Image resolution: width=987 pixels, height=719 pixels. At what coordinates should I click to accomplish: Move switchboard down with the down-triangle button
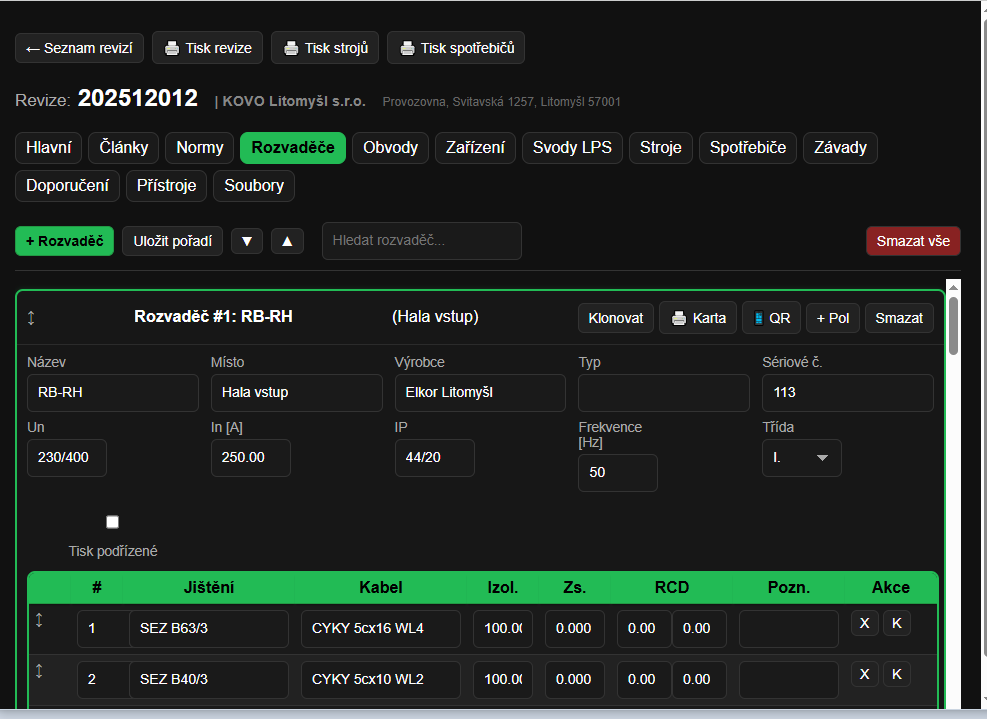(247, 241)
